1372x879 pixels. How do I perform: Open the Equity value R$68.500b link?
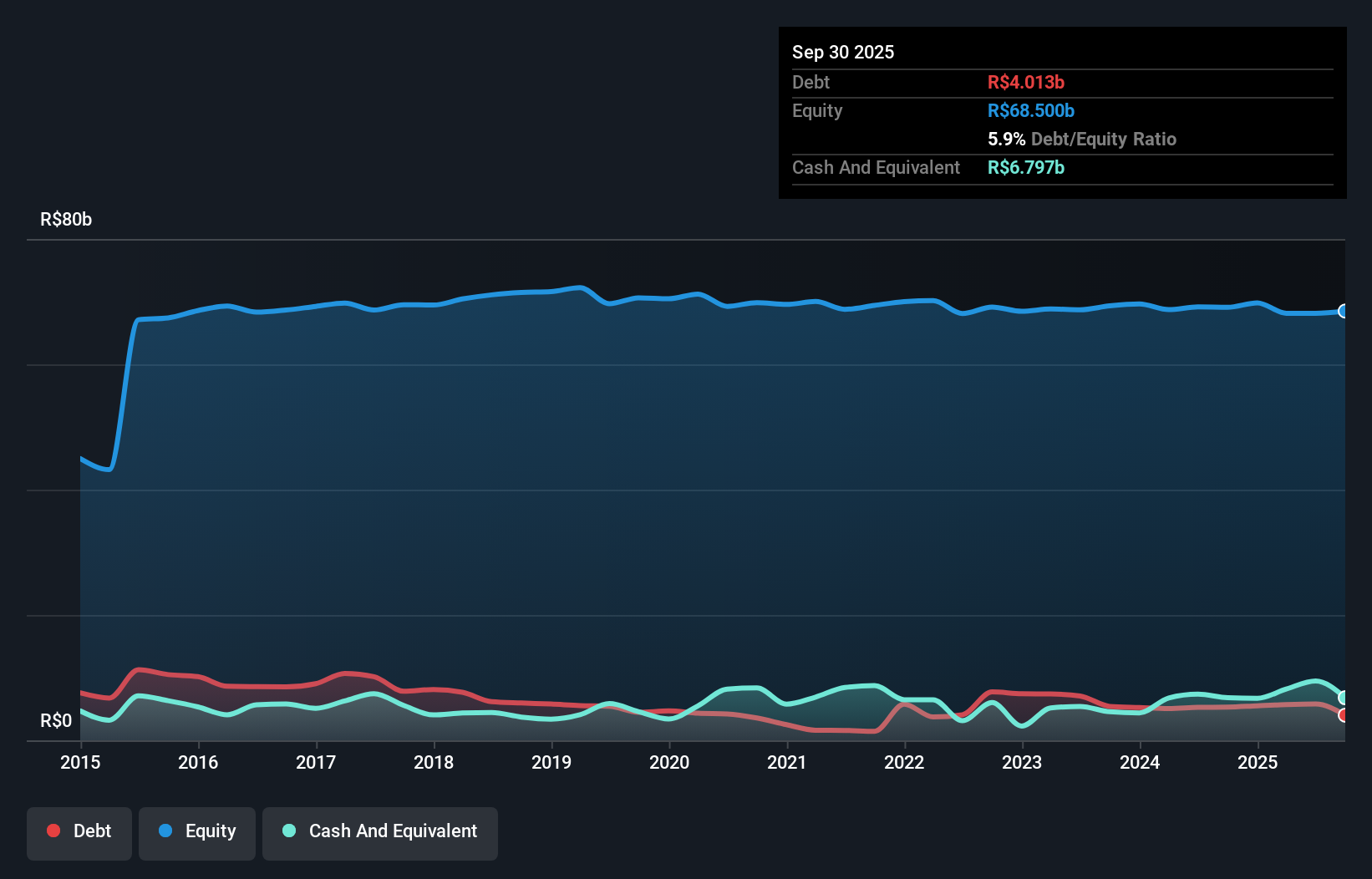[1031, 110]
